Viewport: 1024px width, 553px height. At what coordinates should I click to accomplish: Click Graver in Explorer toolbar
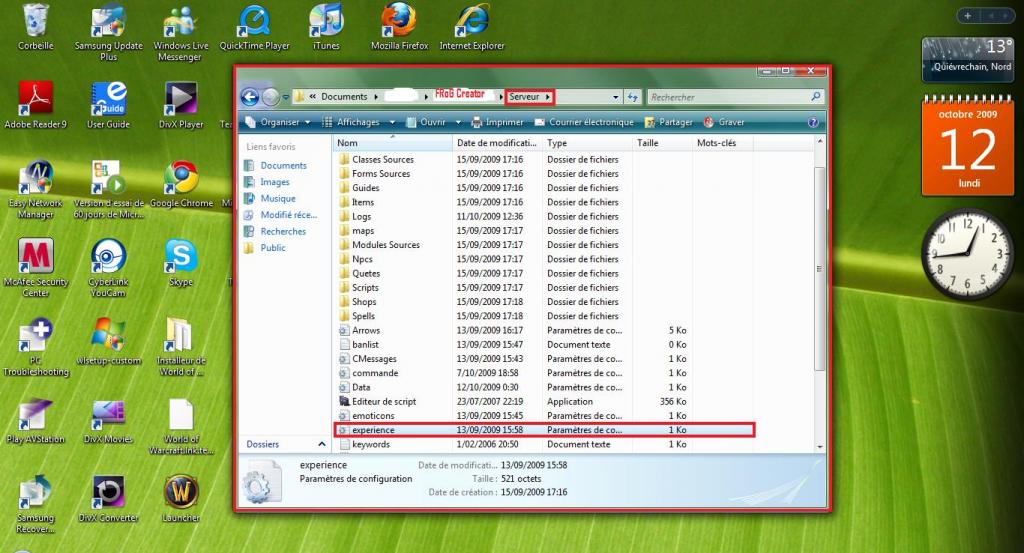point(724,122)
